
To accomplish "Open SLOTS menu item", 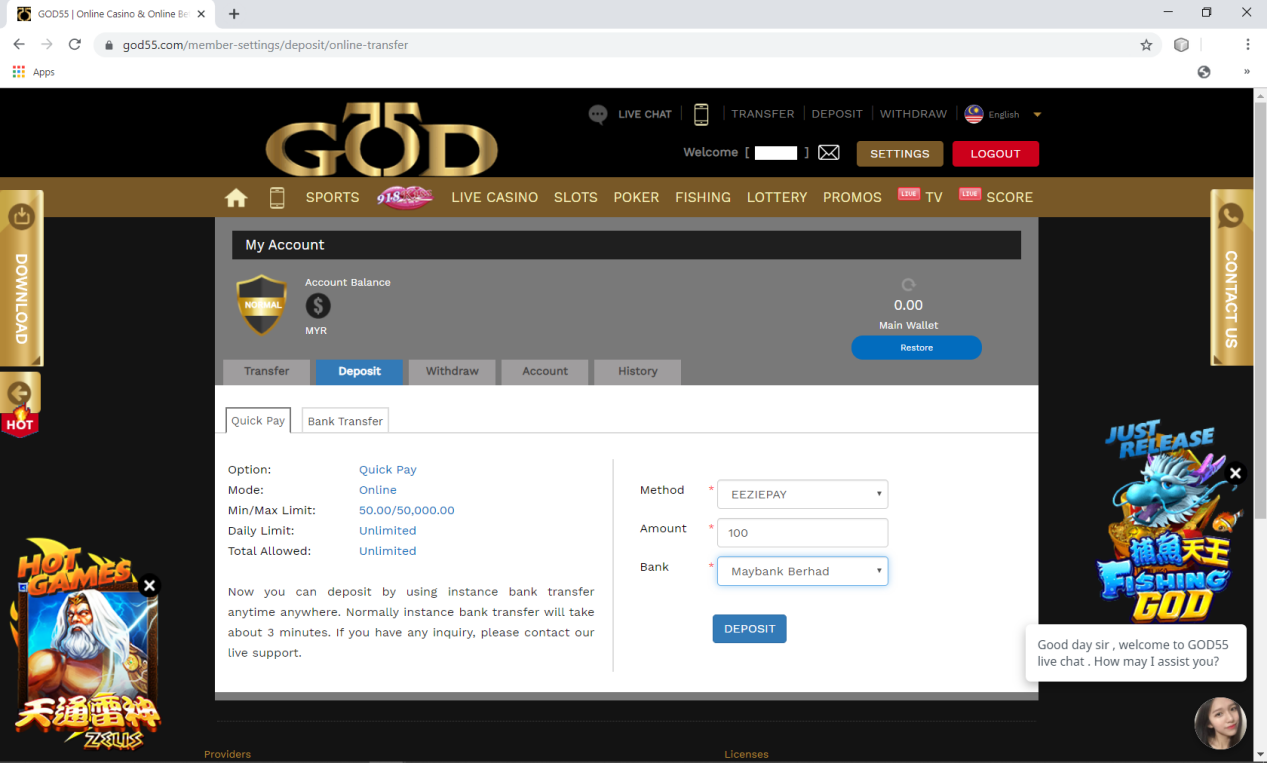I will click(576, 198).
